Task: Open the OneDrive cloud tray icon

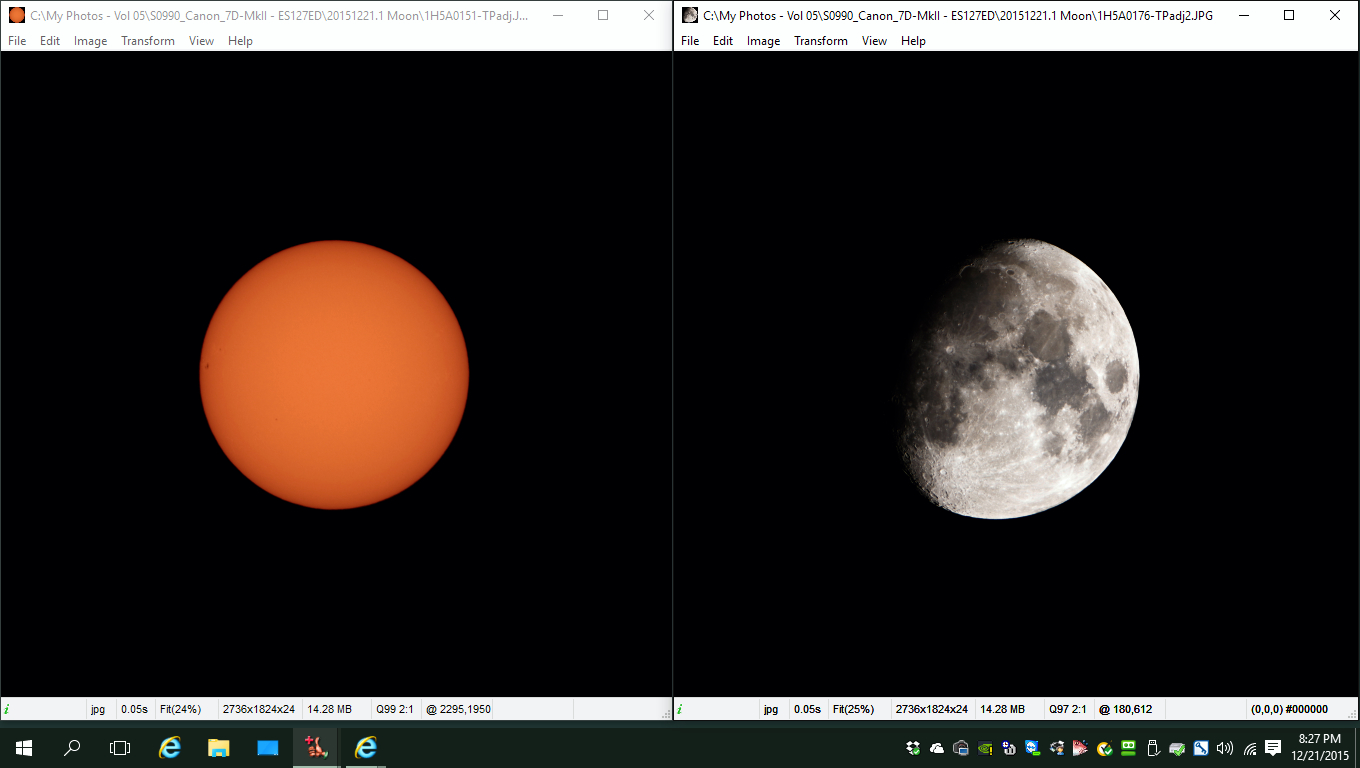Action: 937,748
